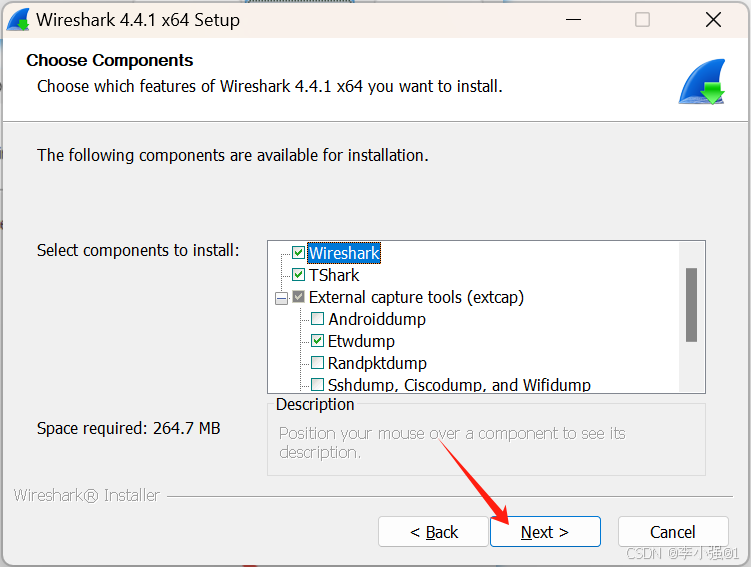Cancel the Wireshark setup
This screenshot has width=751, height=567.
click(673, 532)
